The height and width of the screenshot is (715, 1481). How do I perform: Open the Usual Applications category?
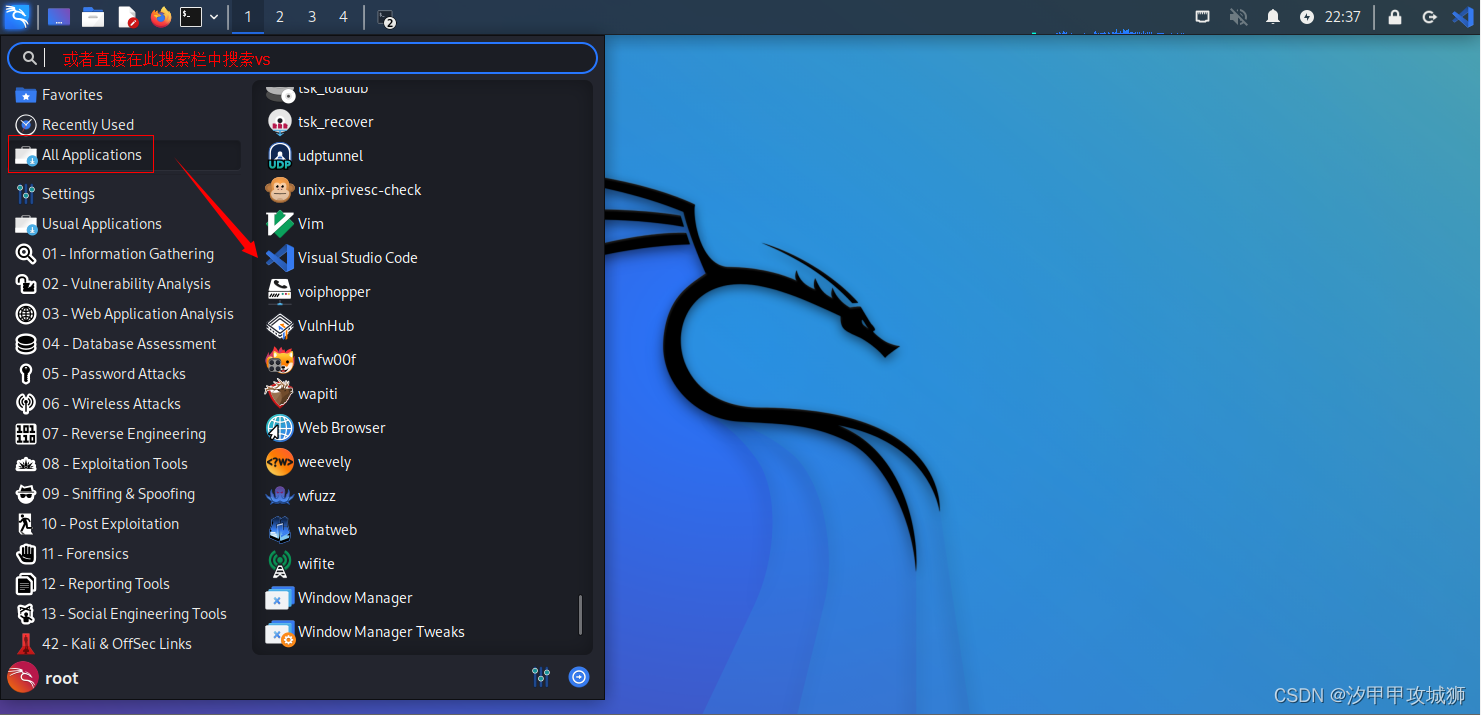127,224
